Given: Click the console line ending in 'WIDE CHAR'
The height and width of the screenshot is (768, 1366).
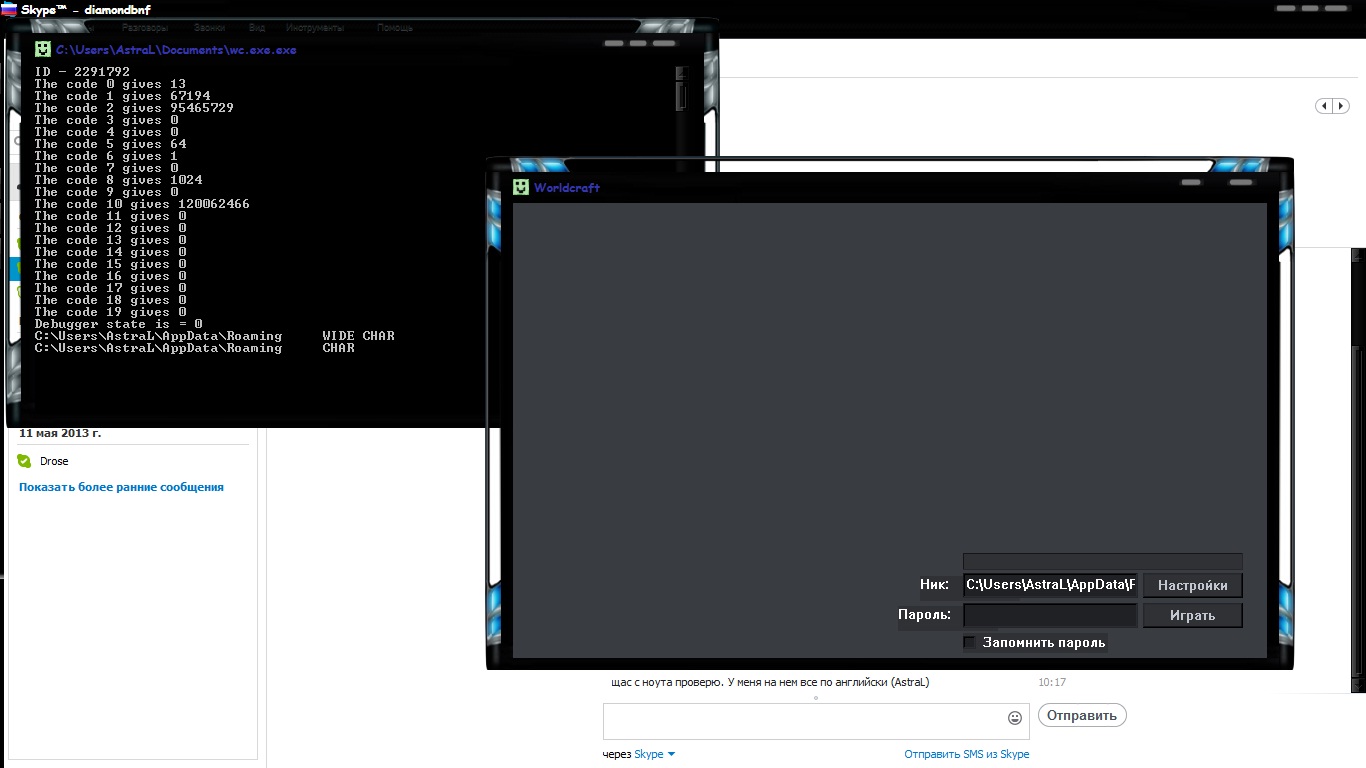Looking at the screenshot, I should (214, 336).
